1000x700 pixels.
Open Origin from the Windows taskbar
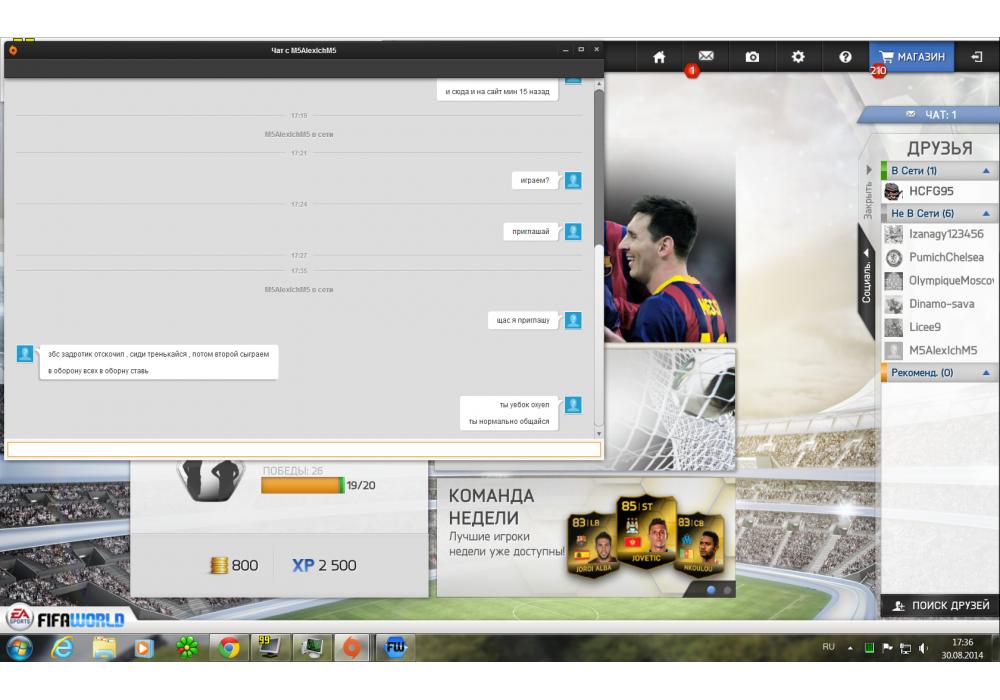pos(352,648)
